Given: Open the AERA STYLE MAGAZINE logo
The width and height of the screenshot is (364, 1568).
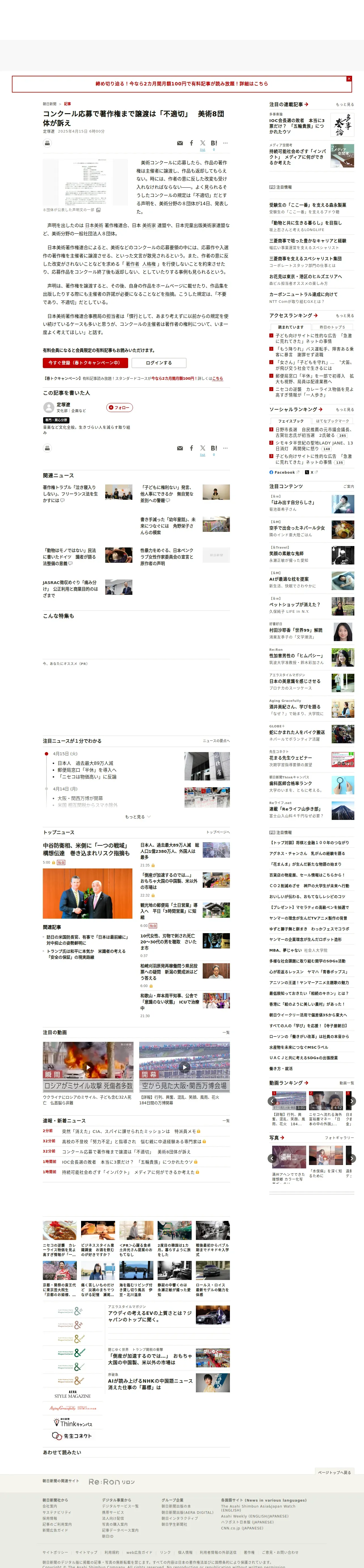Looking at the screenshot, I should (x=72, y=1395).
